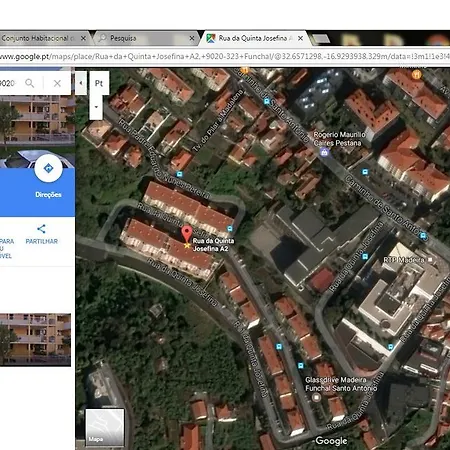This screenshot has width=450, height=450.
Task: Click the yellow saved star on map
Action: [x=187, y=246]
